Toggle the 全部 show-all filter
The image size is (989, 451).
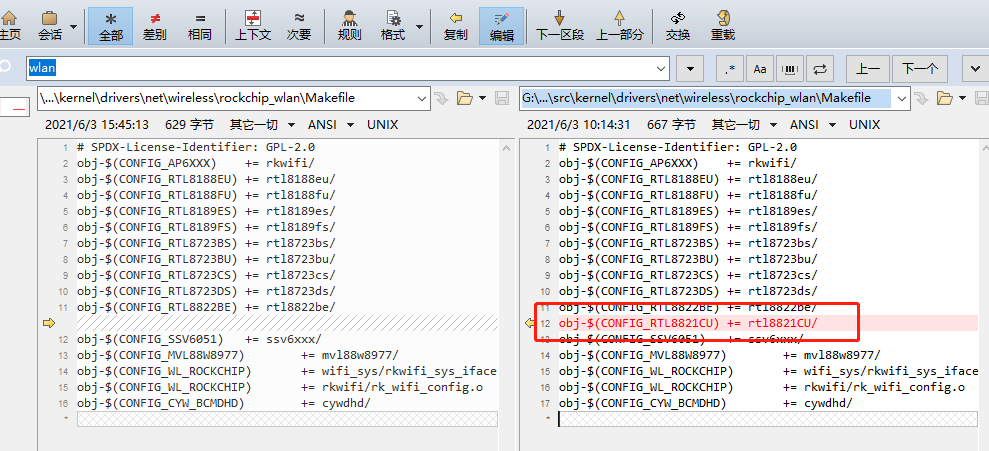[110, 26]
